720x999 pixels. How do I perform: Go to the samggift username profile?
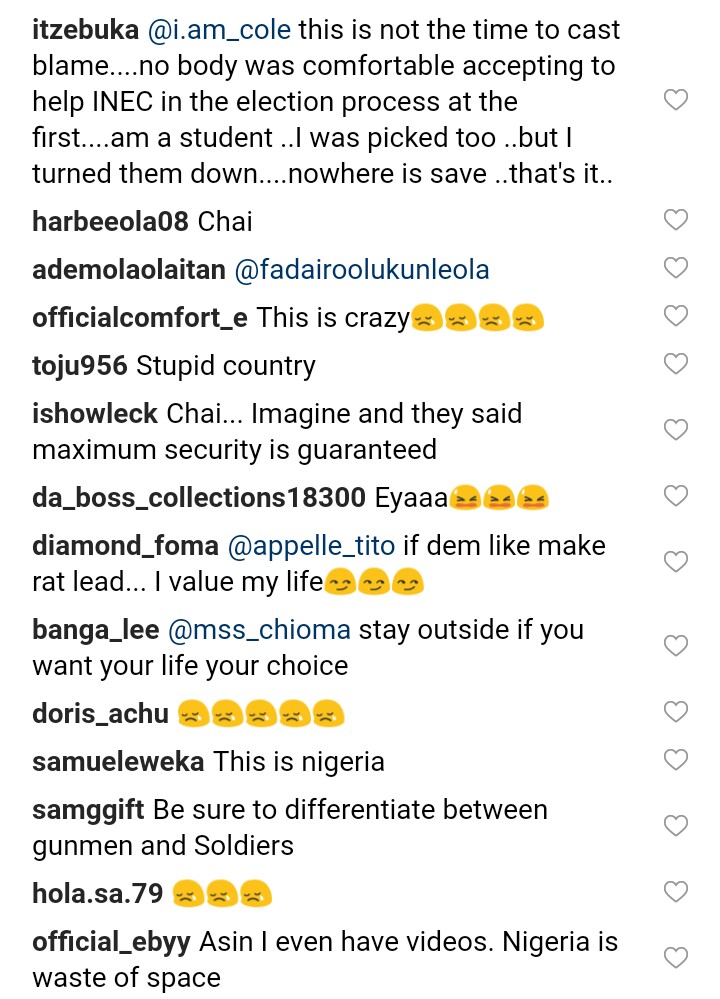coord(88,810)
